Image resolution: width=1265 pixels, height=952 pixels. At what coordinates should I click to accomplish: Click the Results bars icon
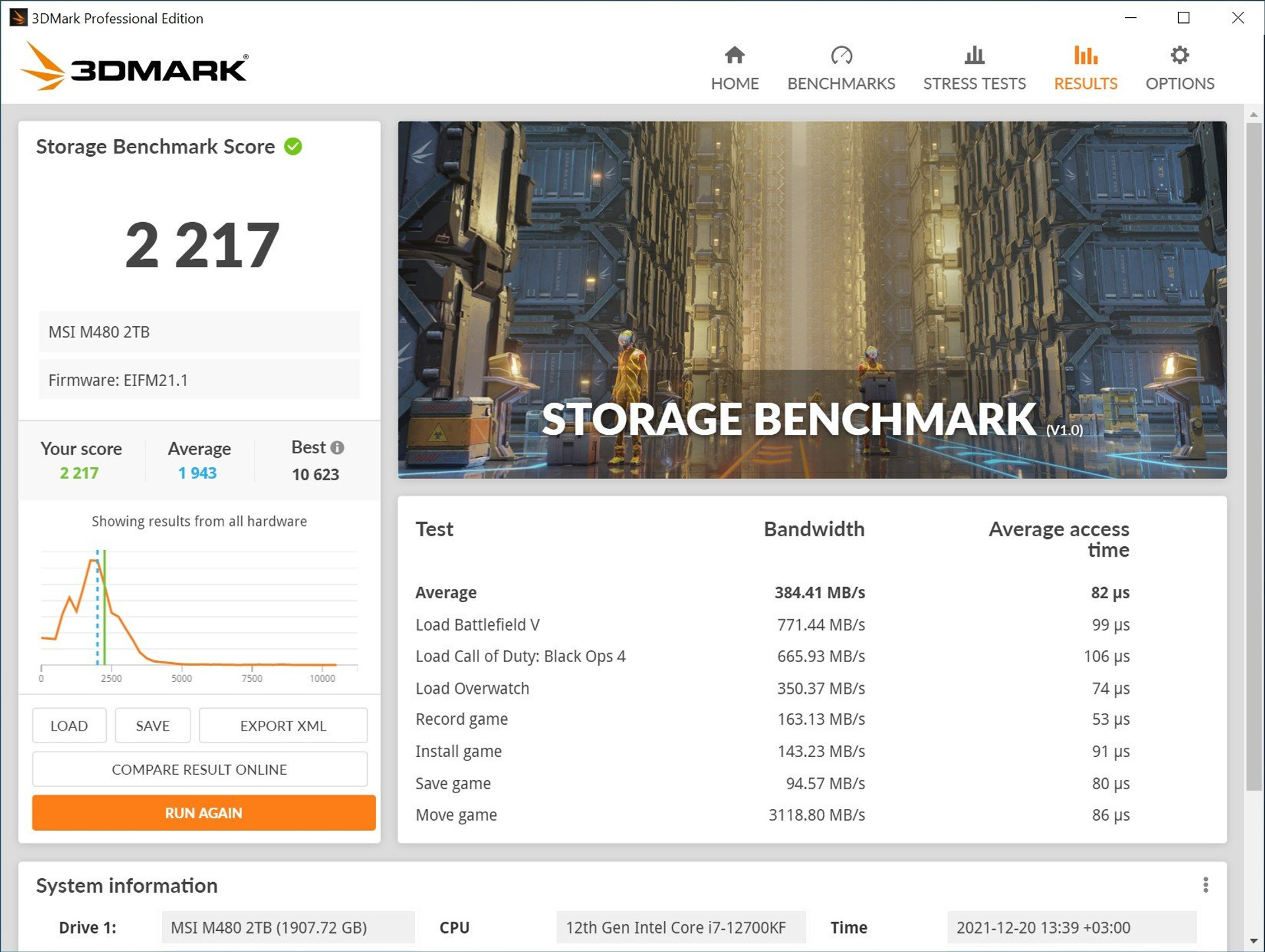click(x=1085, y=55)
